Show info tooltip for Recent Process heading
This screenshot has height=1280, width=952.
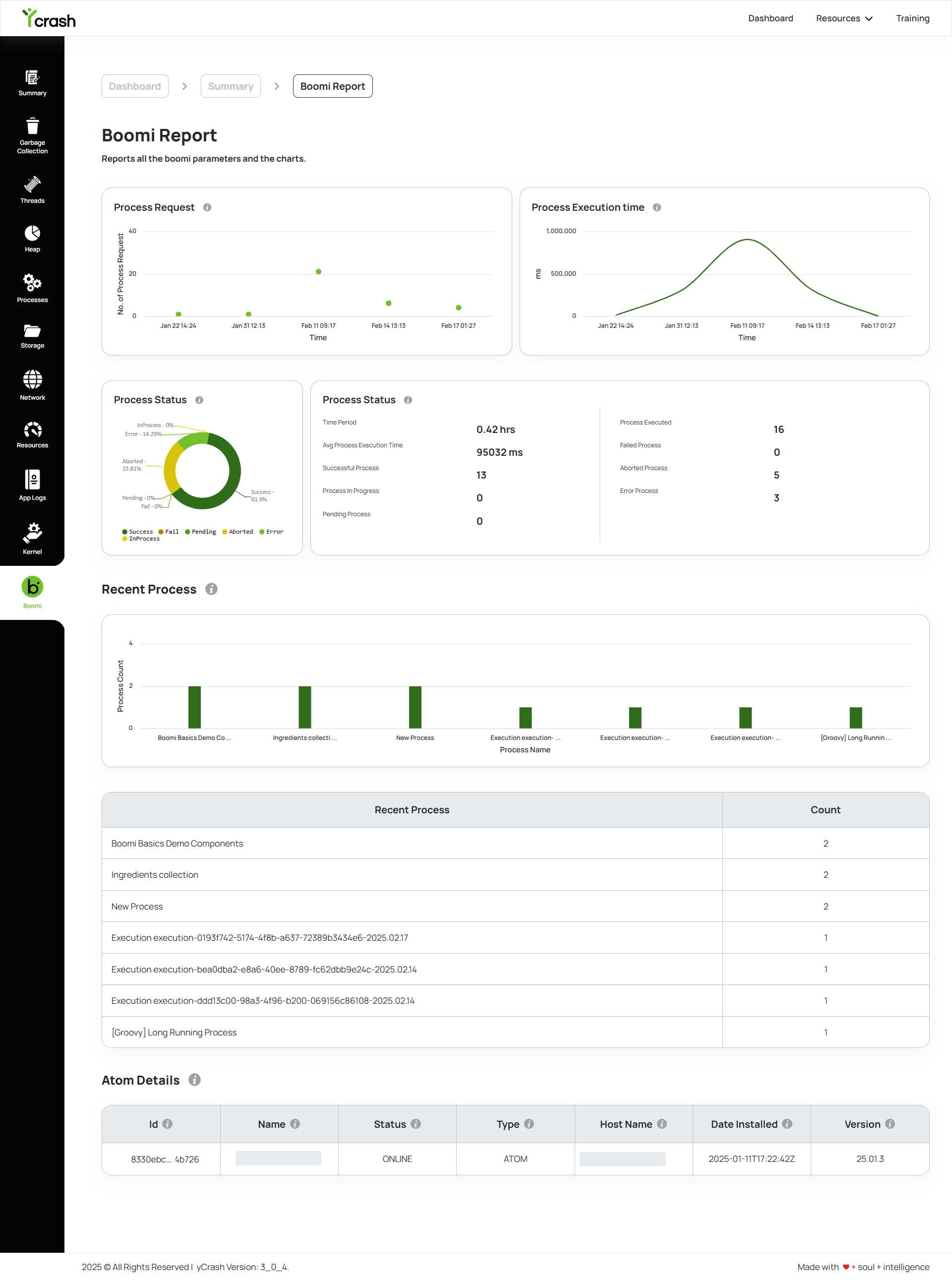click(x=212, y=589)
